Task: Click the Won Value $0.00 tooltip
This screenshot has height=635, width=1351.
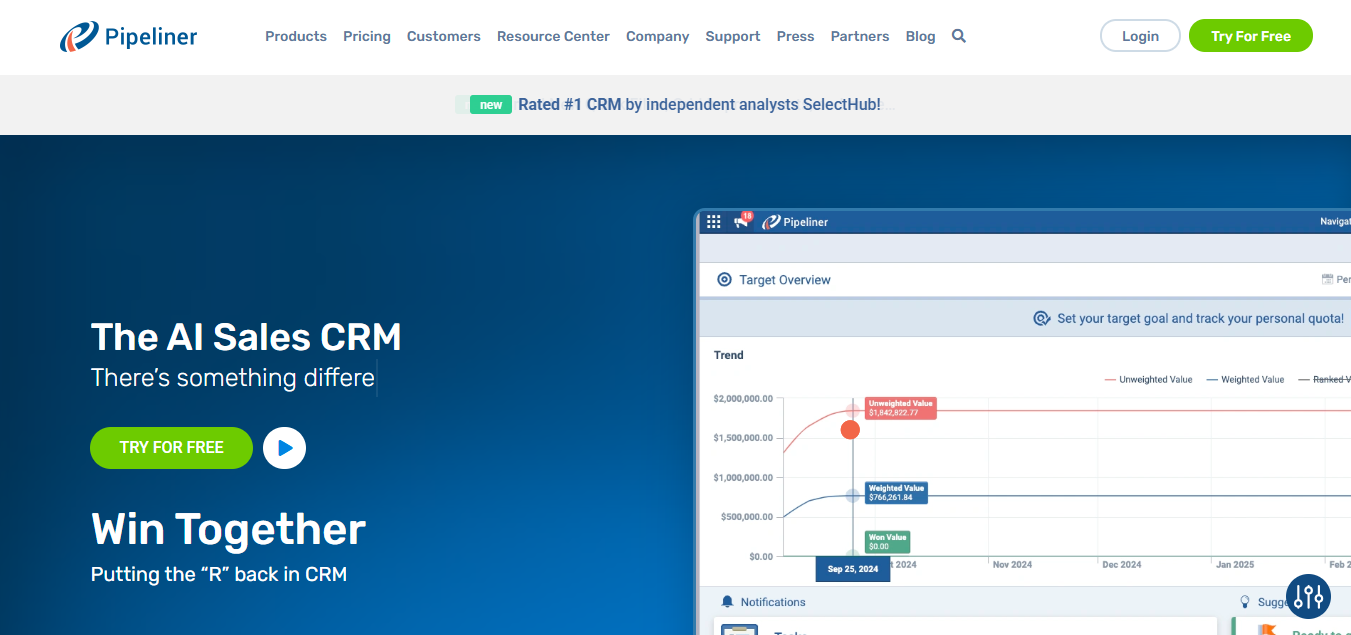Action: click(887, 542)
